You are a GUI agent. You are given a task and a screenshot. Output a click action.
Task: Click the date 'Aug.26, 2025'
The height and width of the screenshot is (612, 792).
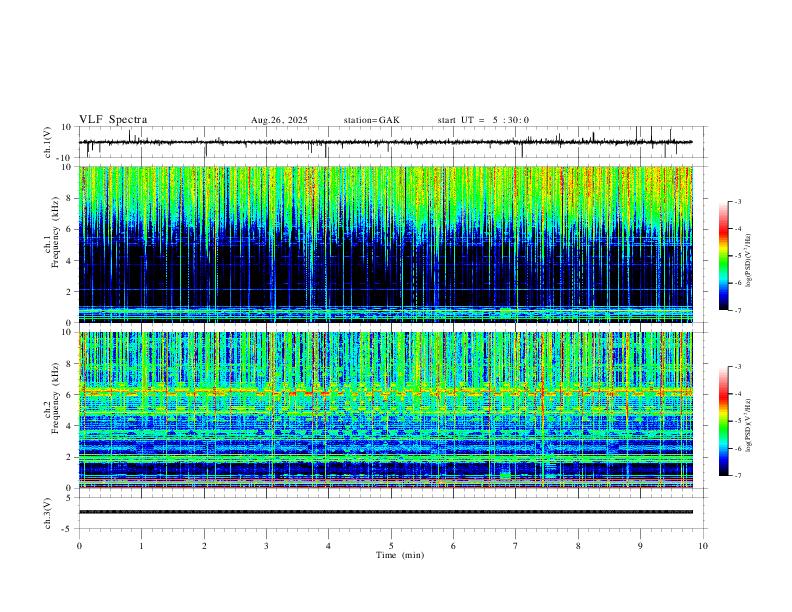(x=279, y=120)
